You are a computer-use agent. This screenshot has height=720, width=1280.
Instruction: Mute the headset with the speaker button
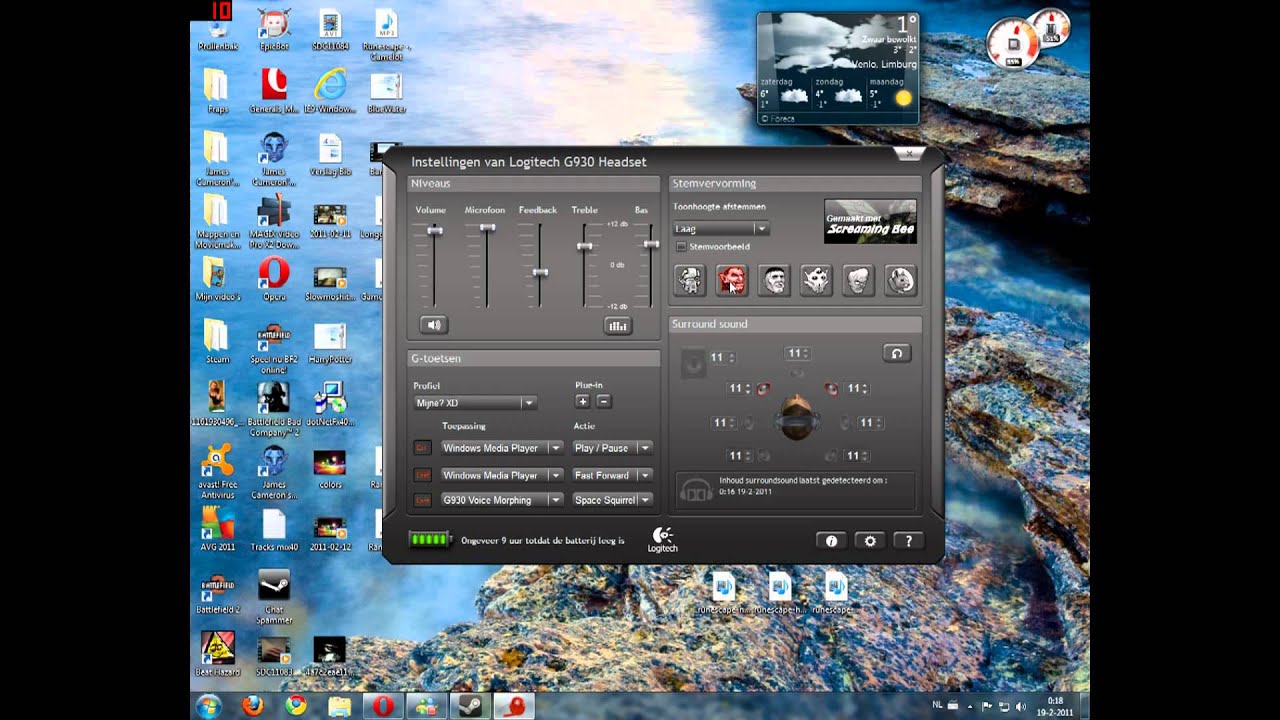click(x=434, y=325)
